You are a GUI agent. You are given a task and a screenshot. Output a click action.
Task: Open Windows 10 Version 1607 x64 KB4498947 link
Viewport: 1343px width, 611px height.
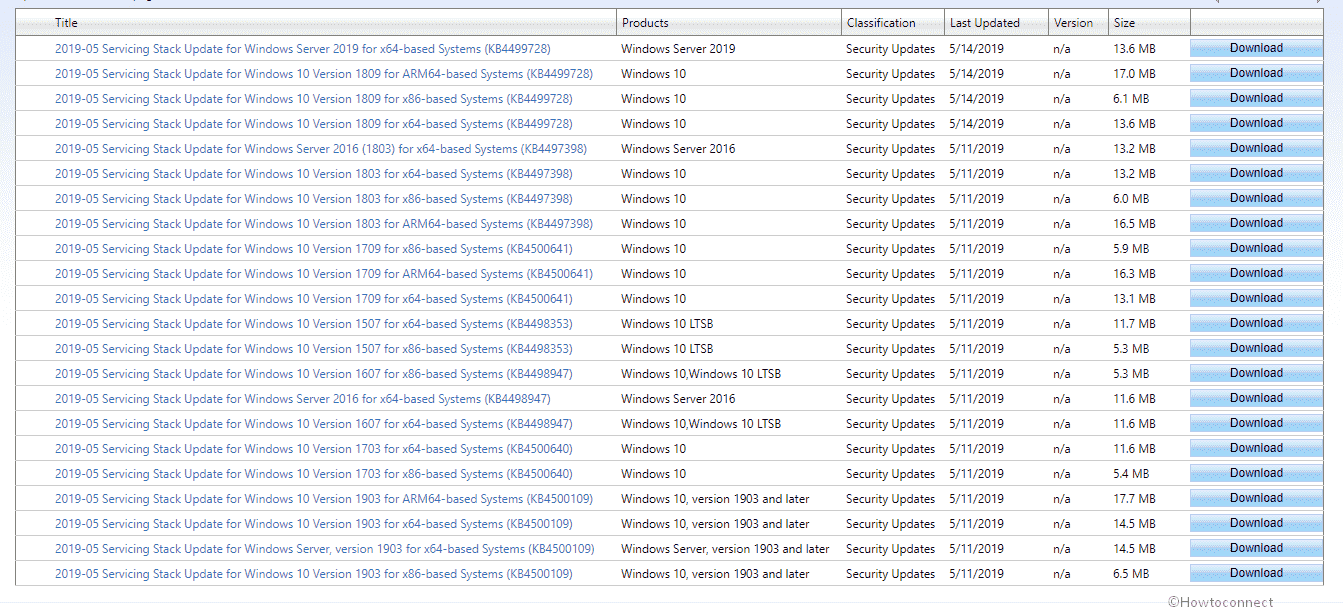tap(314, 424)
